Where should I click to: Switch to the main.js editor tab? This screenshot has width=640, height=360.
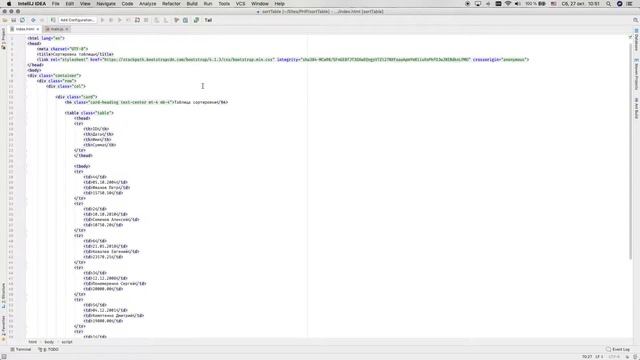point(57,29)
